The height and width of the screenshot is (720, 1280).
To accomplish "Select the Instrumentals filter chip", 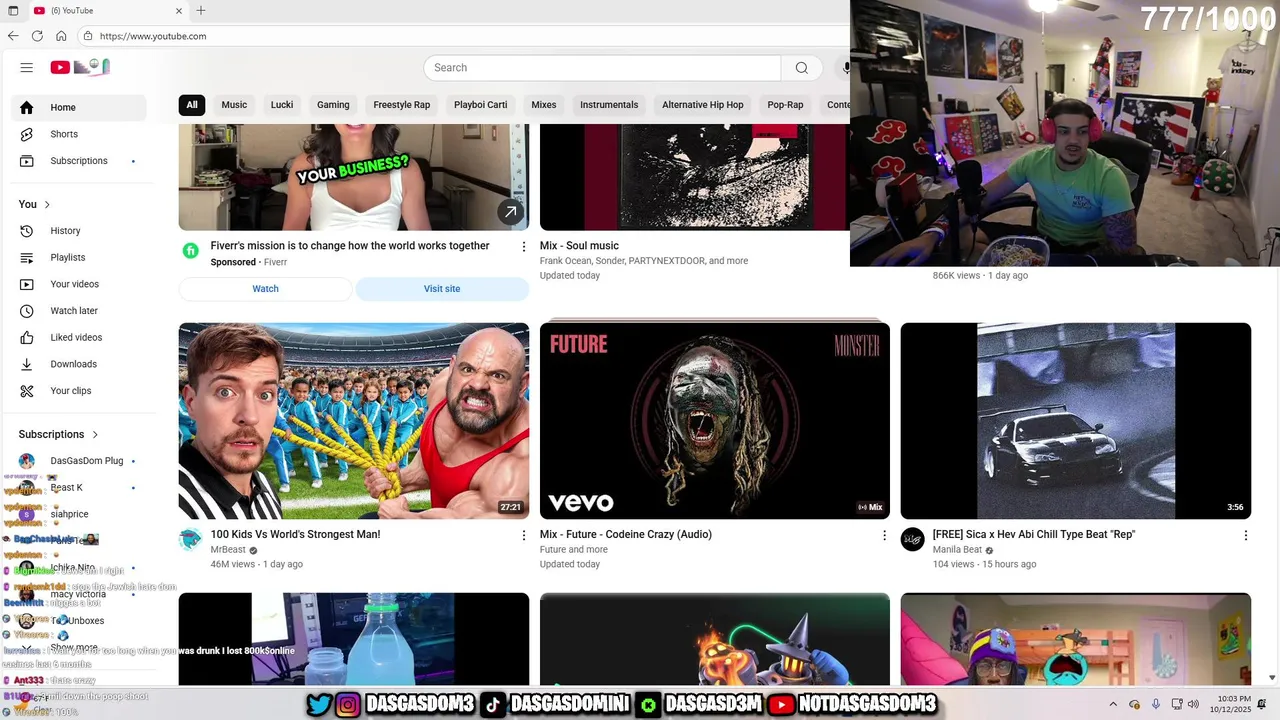I will coord(609,105).
